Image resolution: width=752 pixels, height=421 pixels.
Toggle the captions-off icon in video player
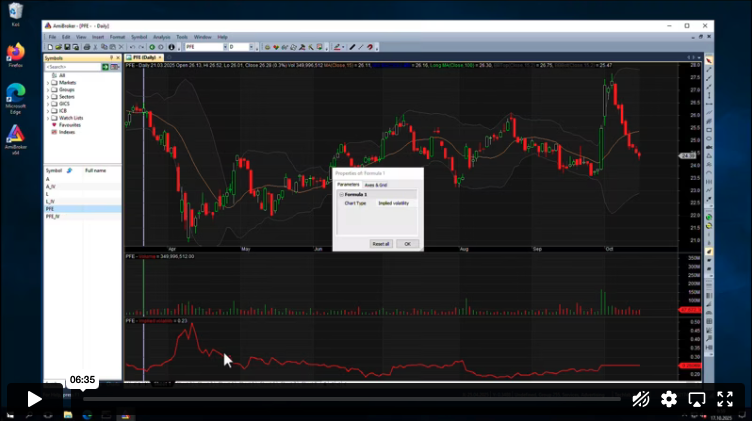(x=640, y=399)
